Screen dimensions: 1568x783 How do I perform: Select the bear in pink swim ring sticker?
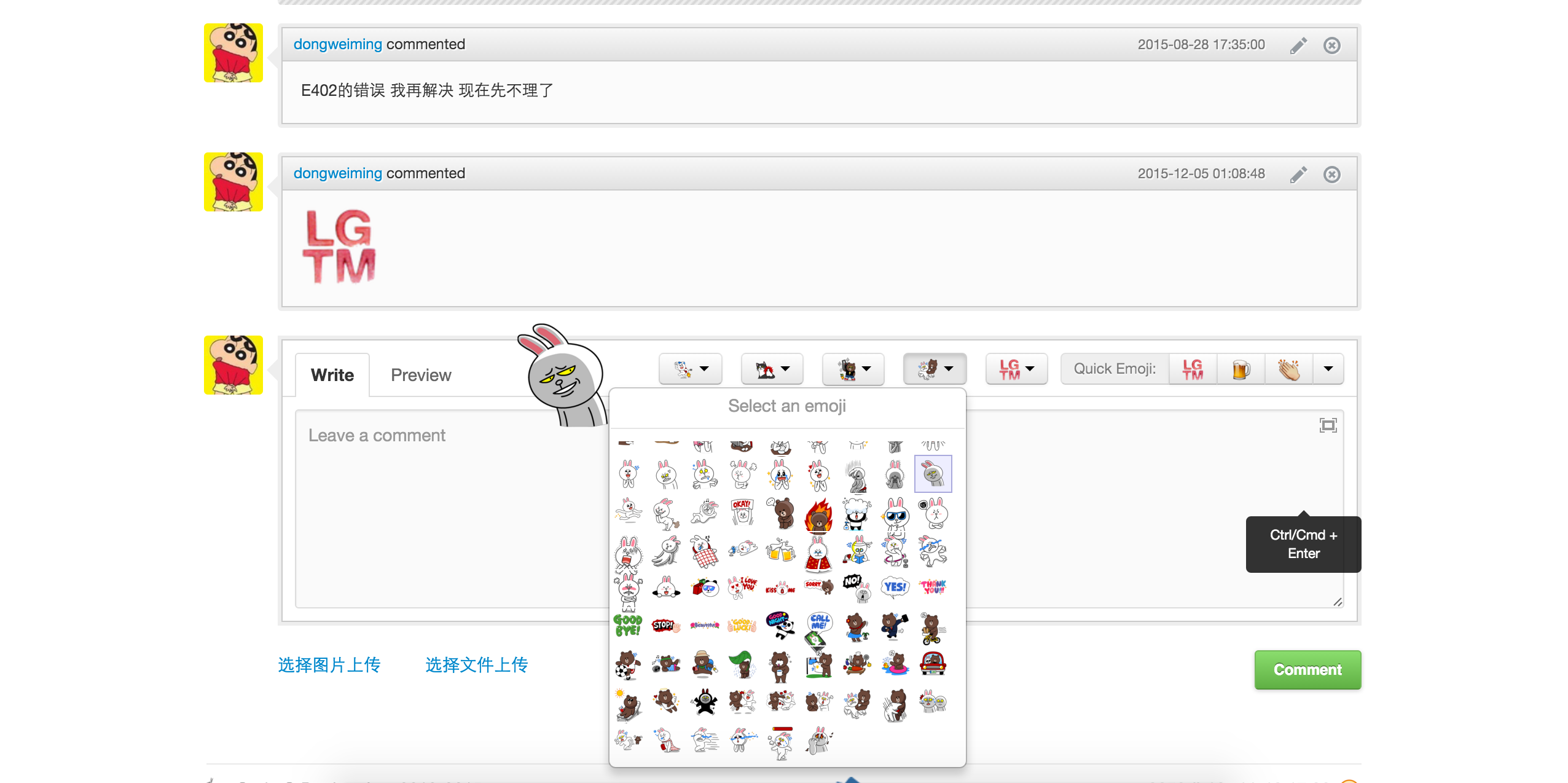pyautogui.click(x=895, y=664)
